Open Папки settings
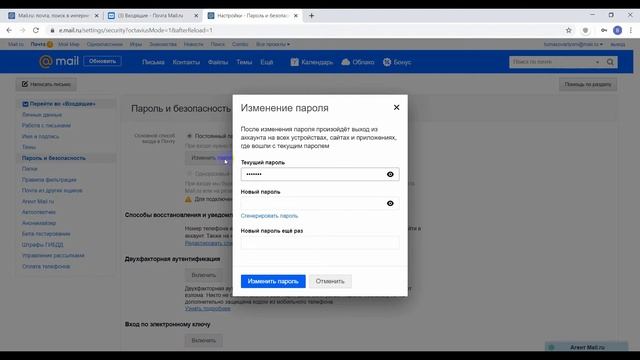The image size is (640, 360). click(x=29, y=169)
